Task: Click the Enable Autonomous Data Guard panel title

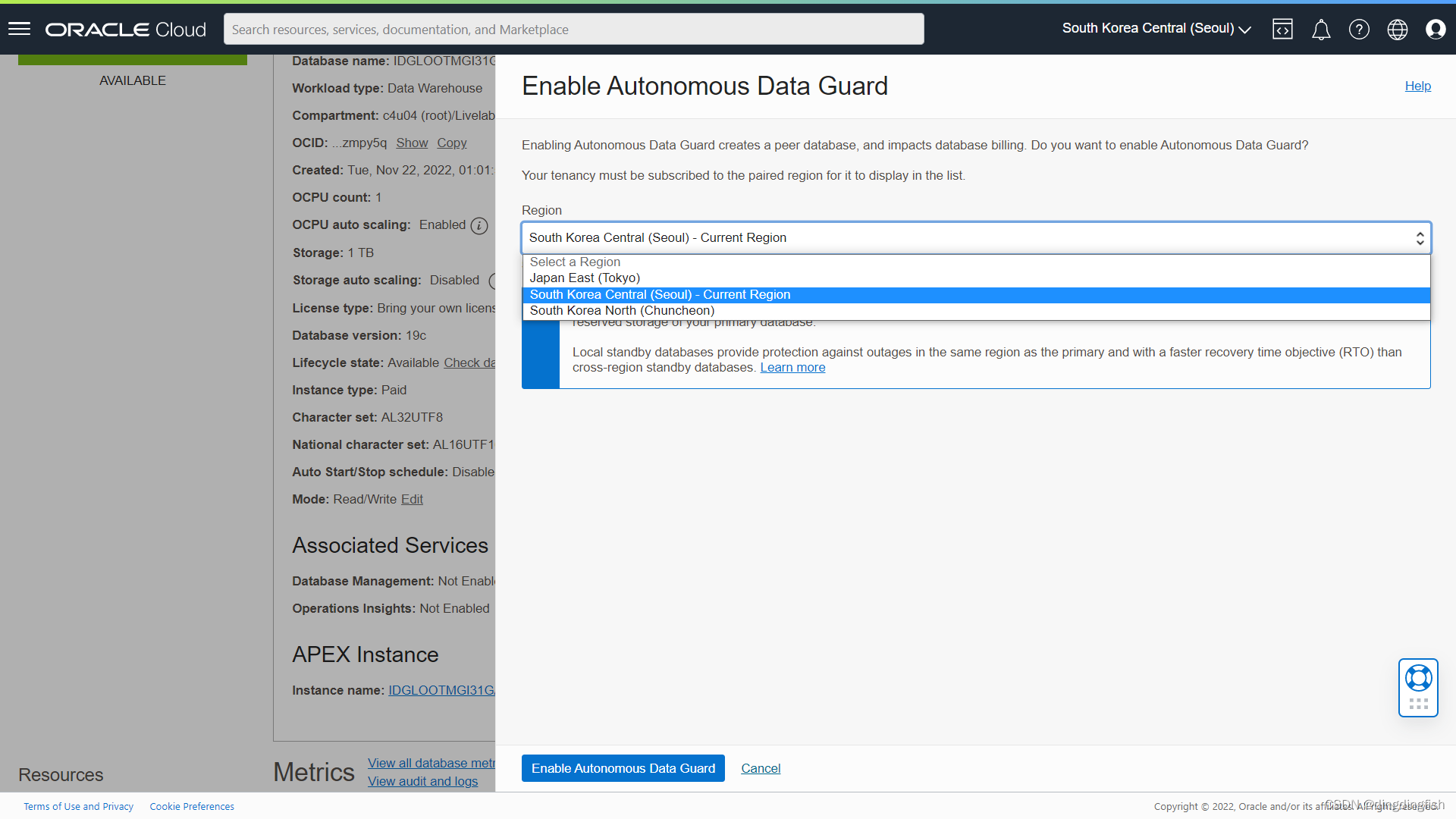Action: [704, 86]
